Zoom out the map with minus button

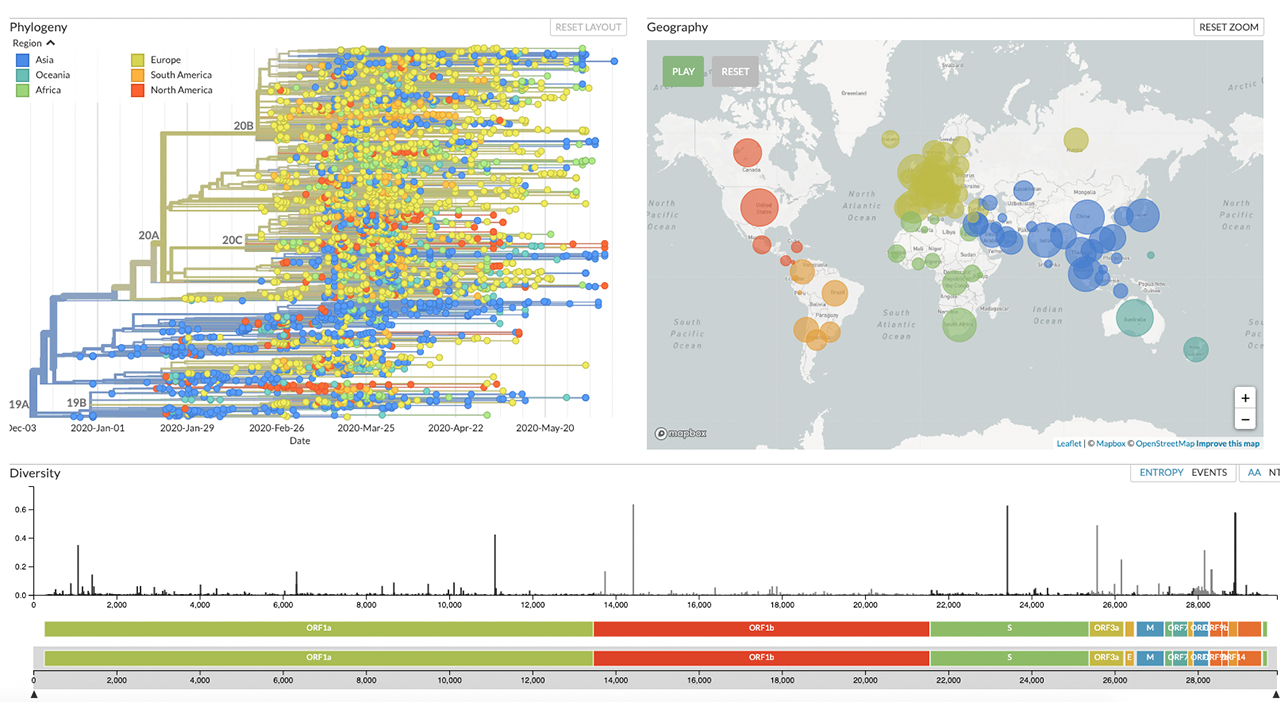[x=1245, y=419]
